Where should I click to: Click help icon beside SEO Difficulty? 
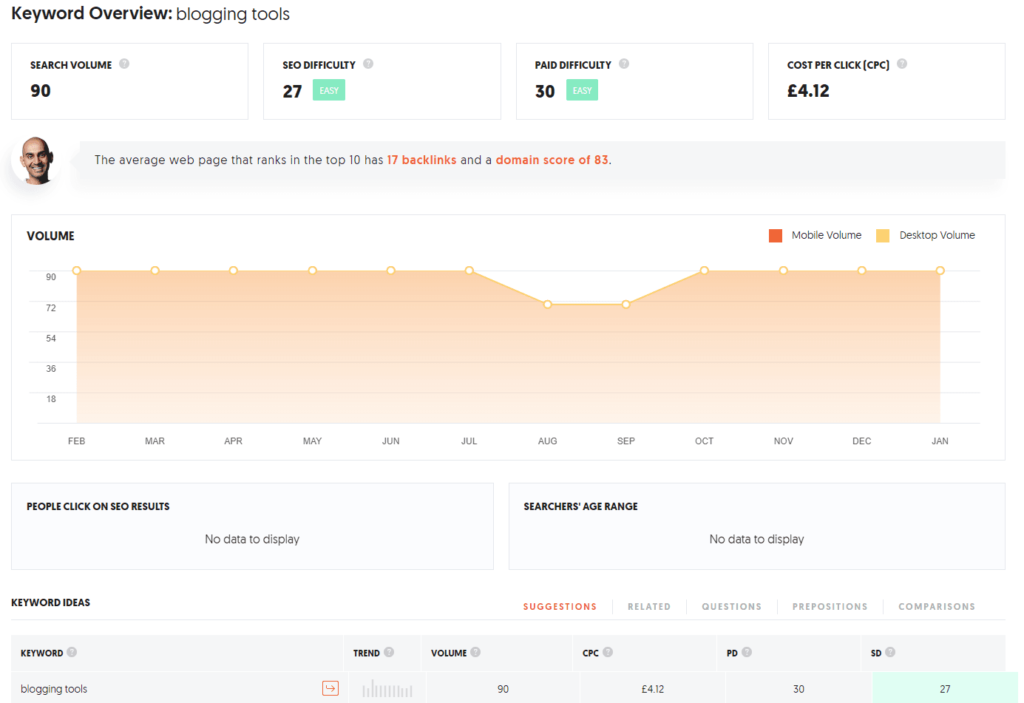tap(368, 64)
